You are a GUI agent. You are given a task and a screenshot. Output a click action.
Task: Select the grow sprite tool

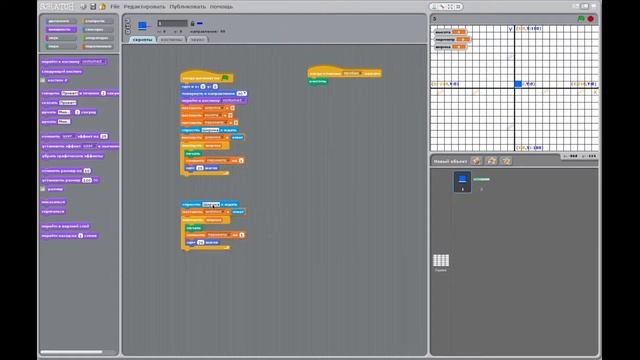coord(450,7)
